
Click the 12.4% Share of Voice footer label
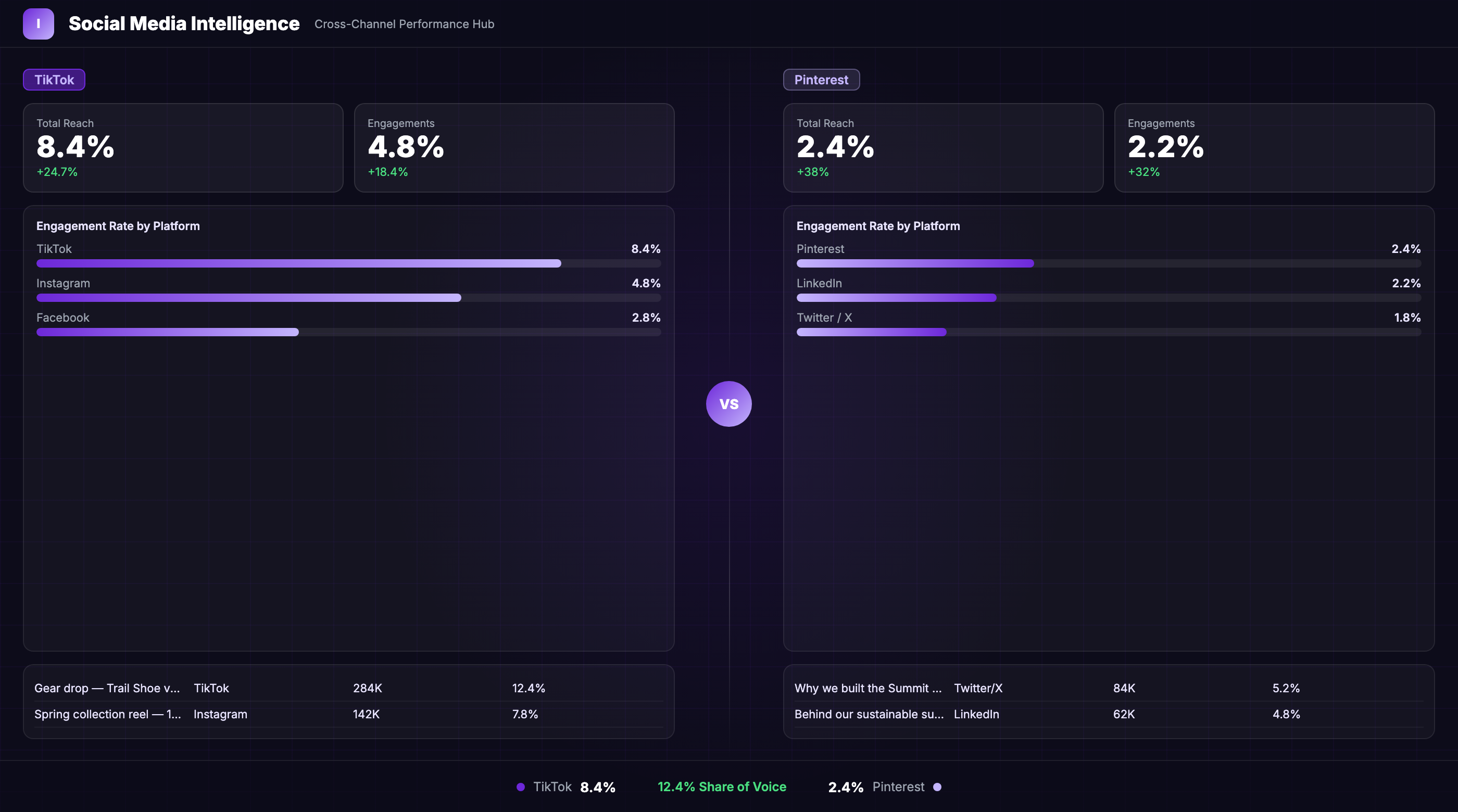(x=722, y=787)
